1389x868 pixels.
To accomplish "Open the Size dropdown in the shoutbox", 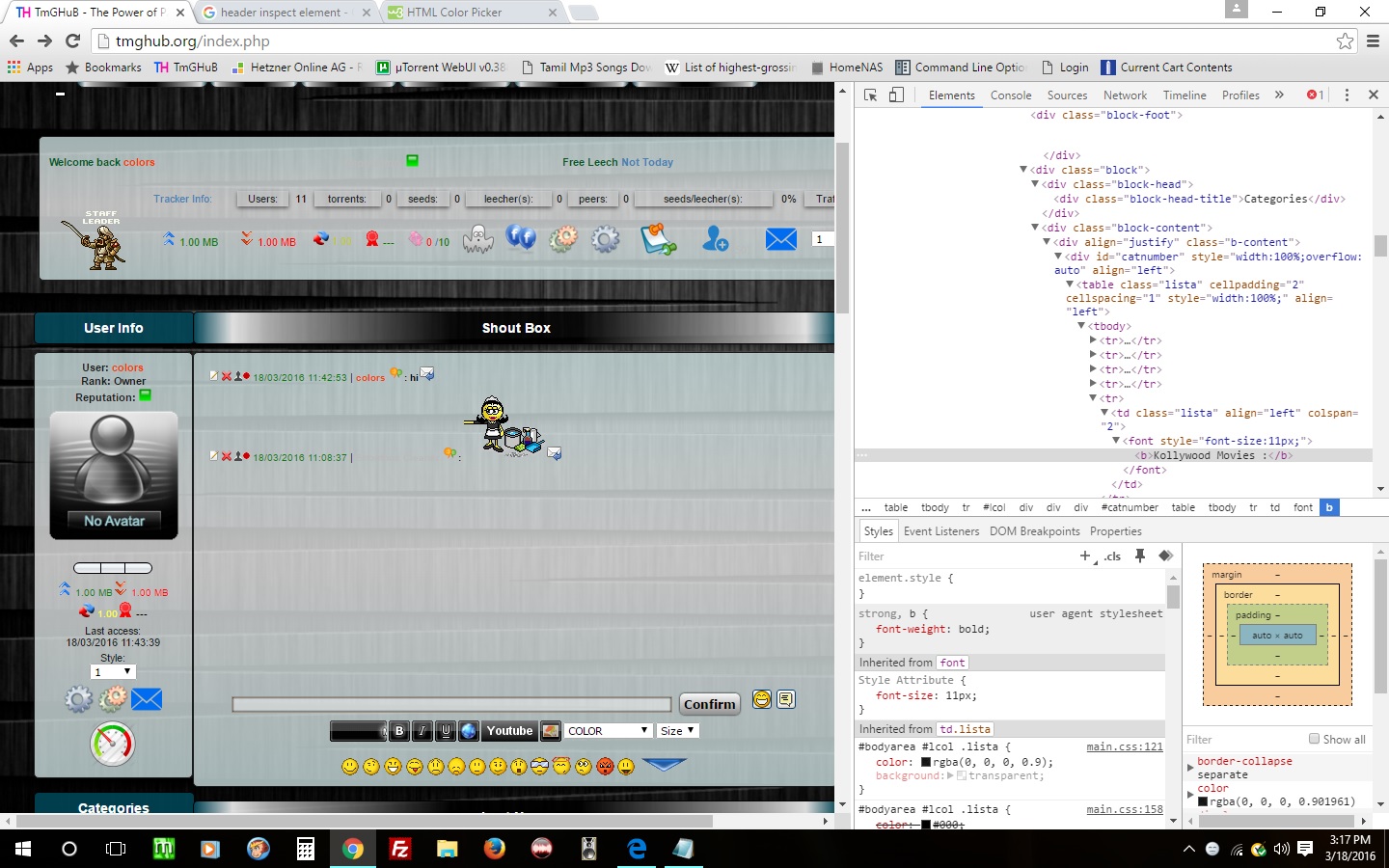I will tap(677, 731).
